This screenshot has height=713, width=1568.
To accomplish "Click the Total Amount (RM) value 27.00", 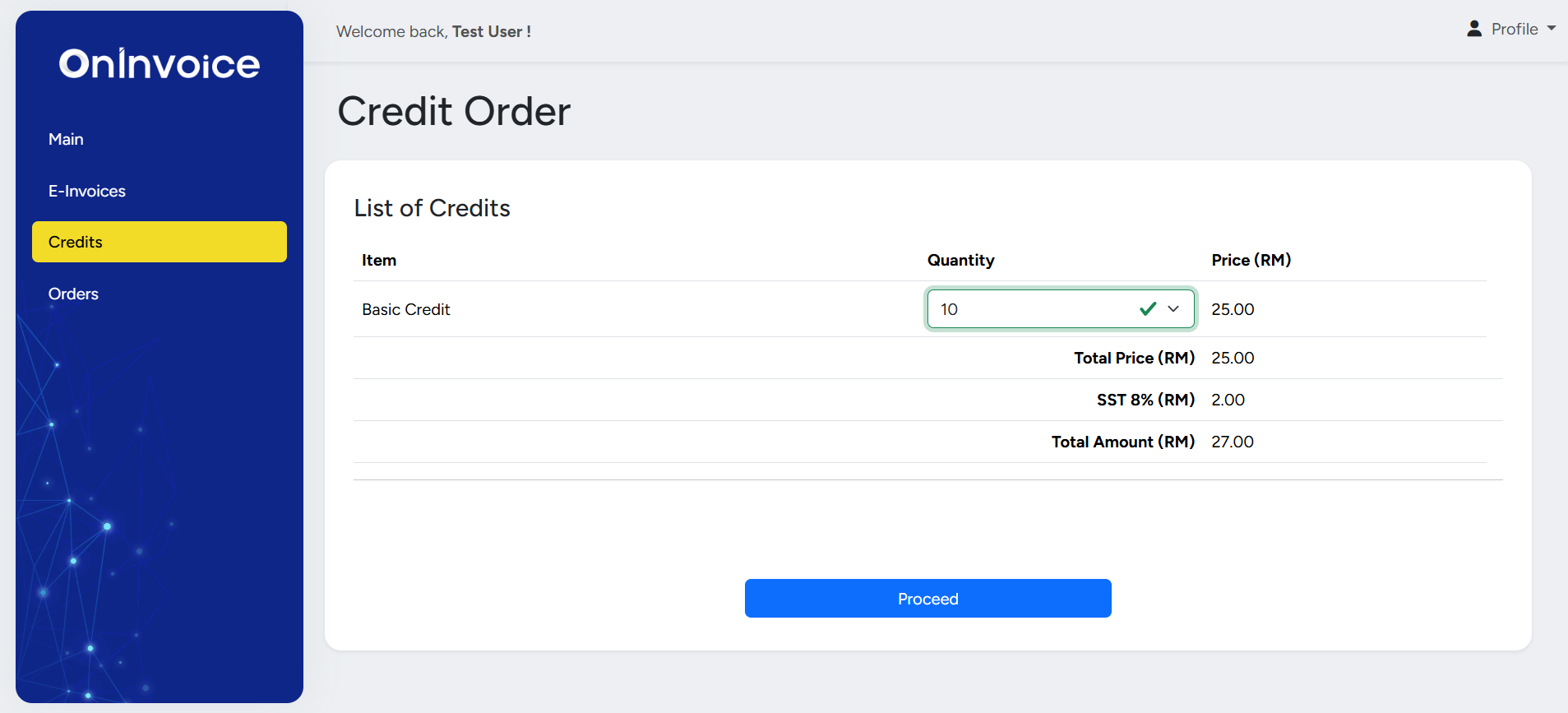I will tap(1232, 442).
